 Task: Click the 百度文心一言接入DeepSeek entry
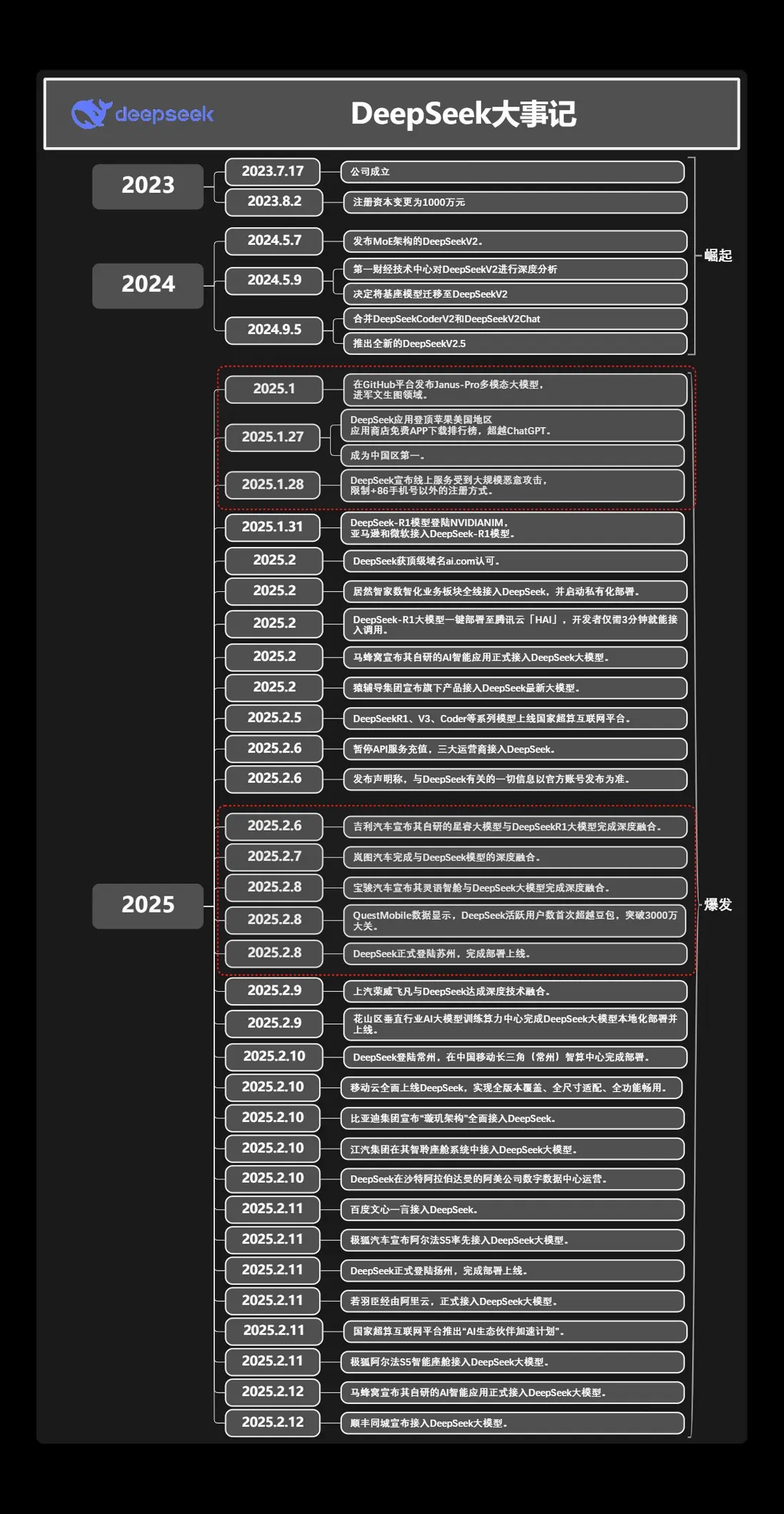[x=512, y=1210]
